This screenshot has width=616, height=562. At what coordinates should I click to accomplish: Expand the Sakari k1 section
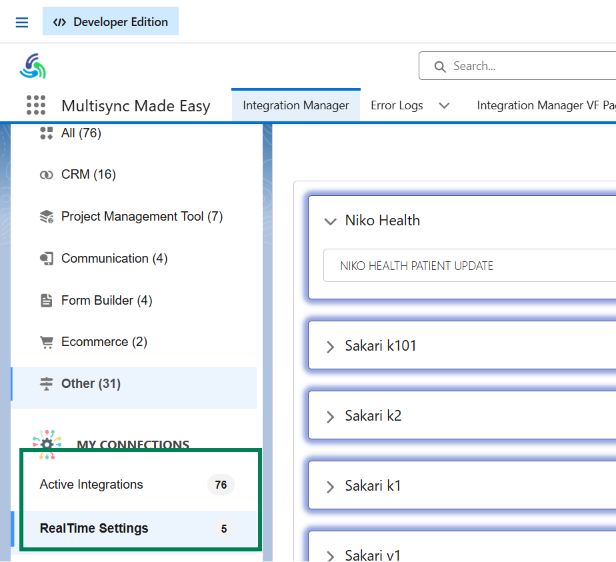(x=330, y=487)
